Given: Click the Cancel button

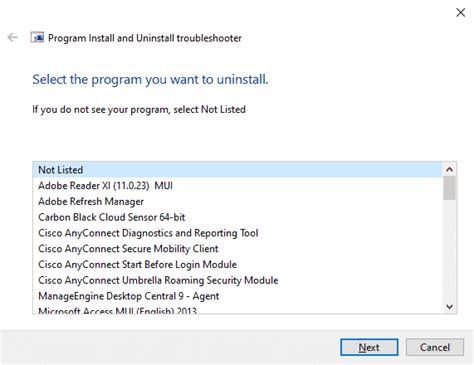Looking at the screenshot, I should pyautogui.click(x=435, y=347).
